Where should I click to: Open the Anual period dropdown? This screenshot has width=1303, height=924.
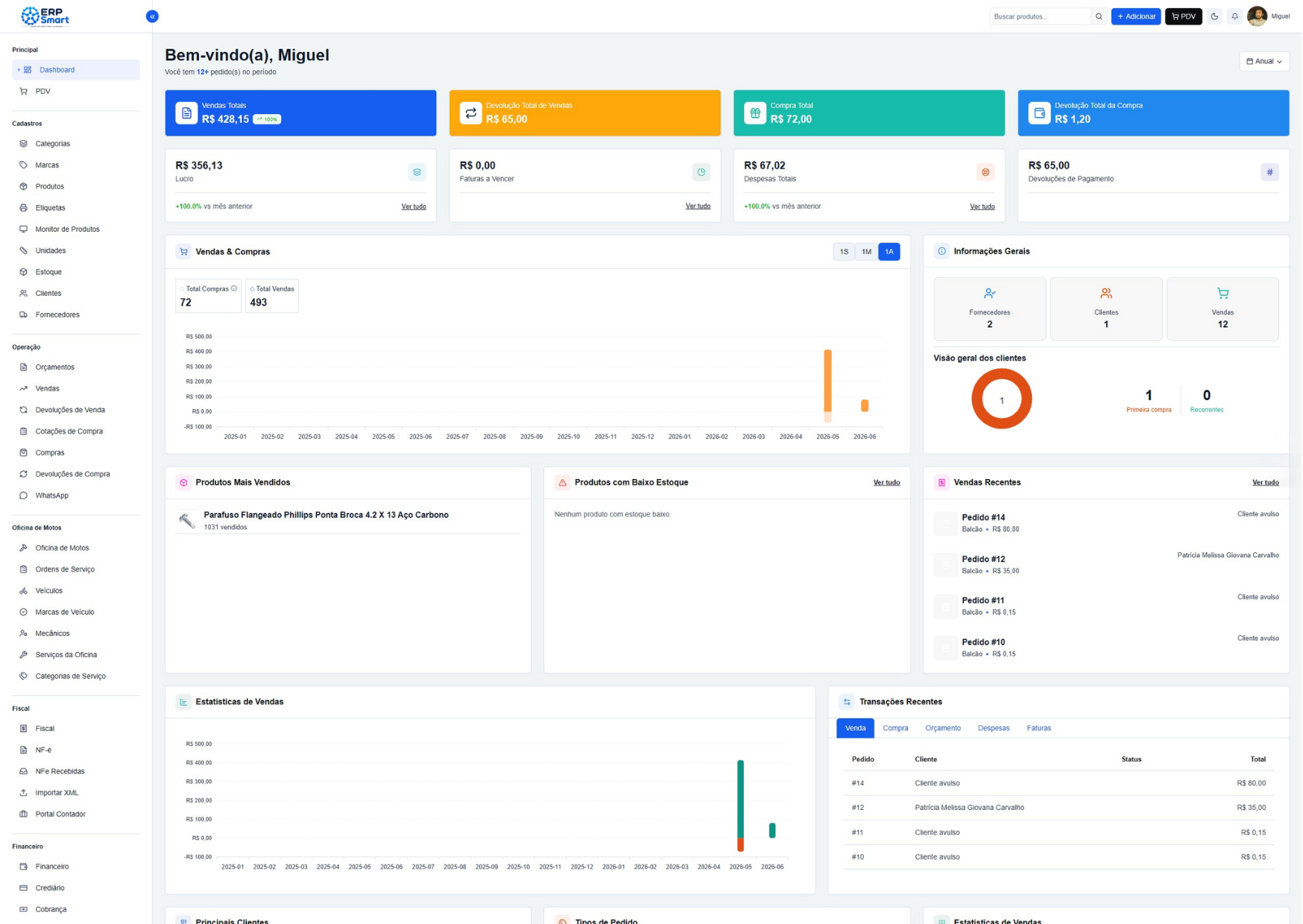1264,61
